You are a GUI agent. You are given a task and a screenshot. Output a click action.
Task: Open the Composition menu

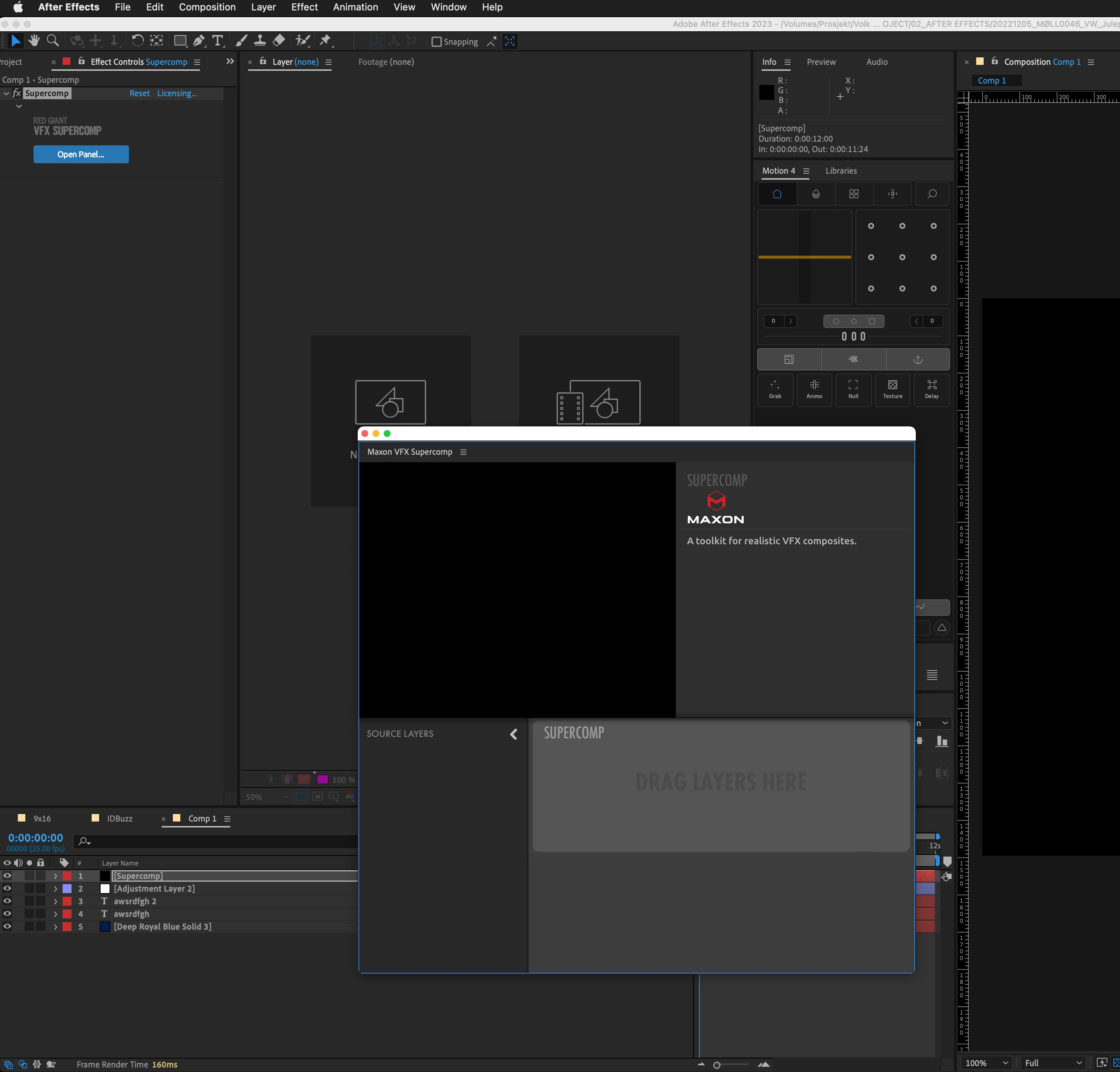(x=207, y=7)
